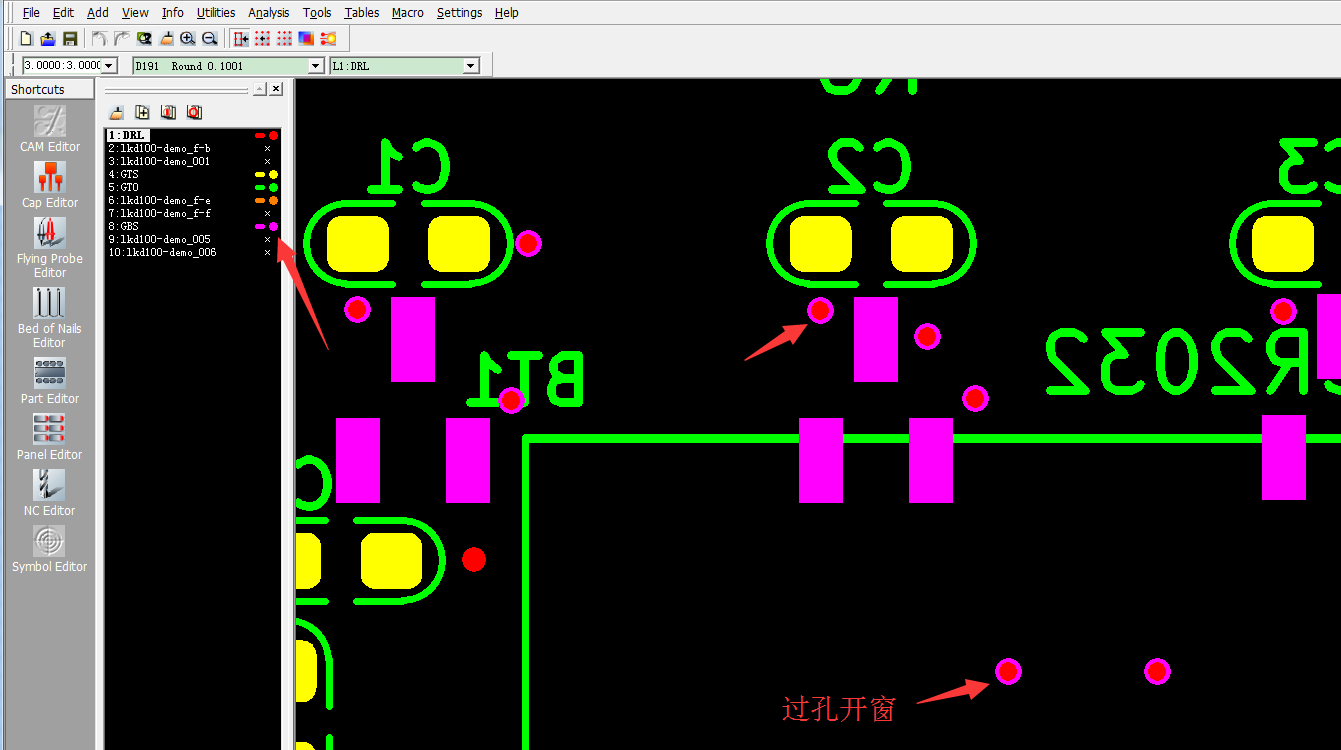Expand the 3.0000:3.0000 grid dropdown
Image resolution: width=1341 pixels, height=750 pixels.
click(x=109, y=66)
